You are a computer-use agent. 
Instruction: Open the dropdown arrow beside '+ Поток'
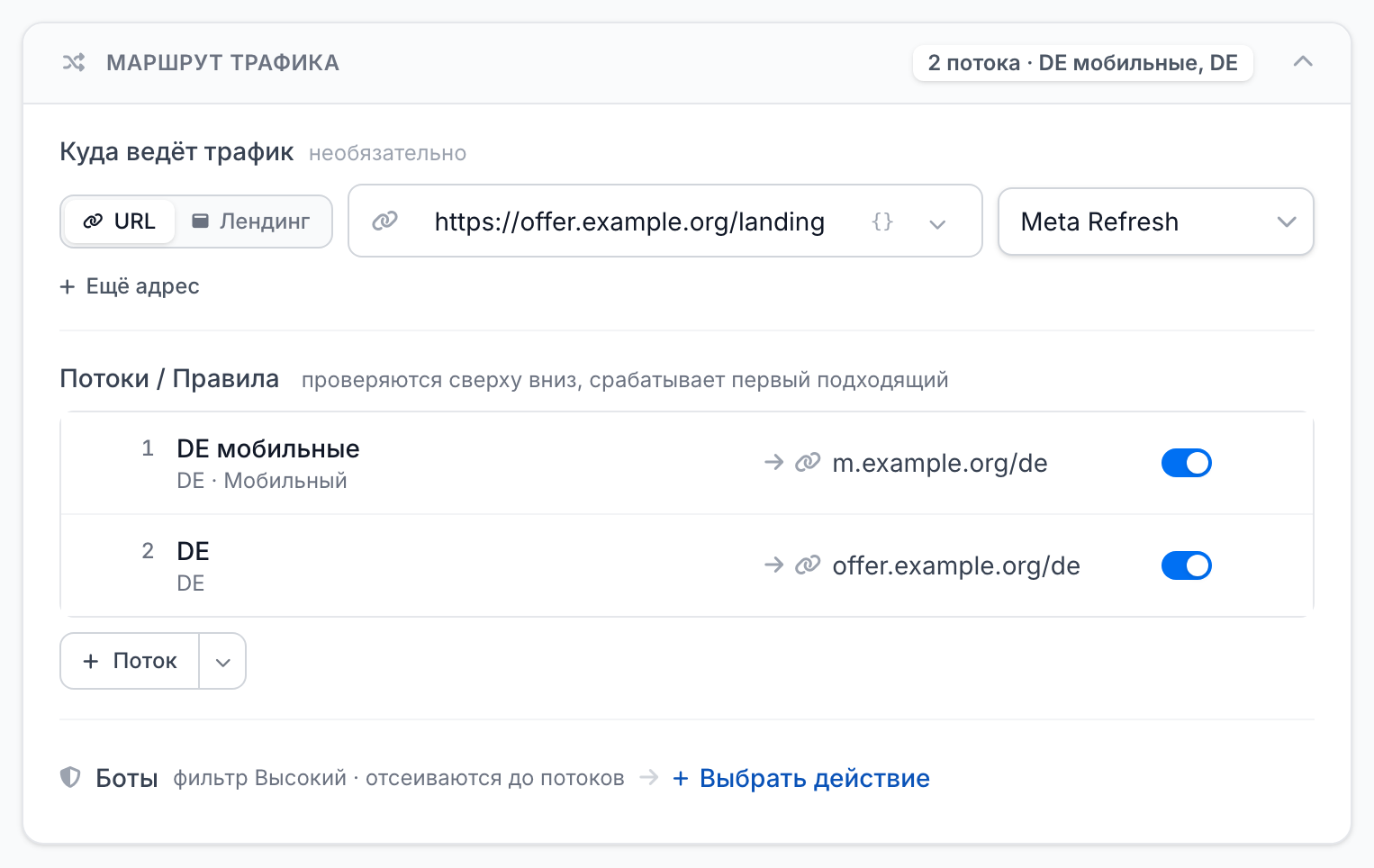pyautogui.click(x=222, y=661)
